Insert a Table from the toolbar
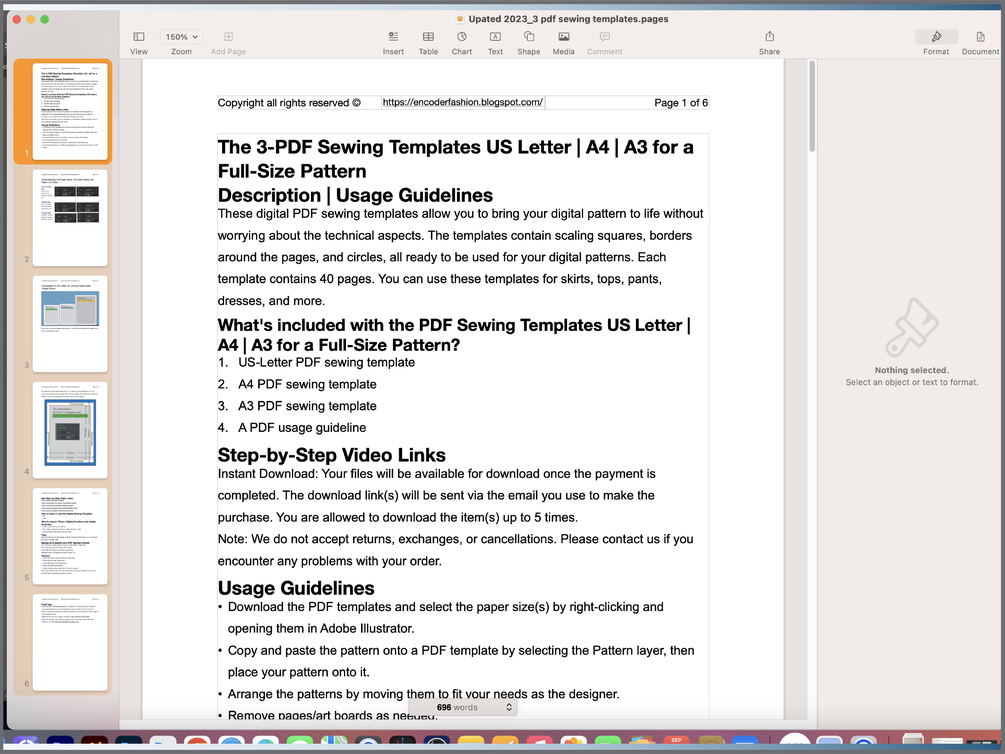1005x754 pixels. (x=428, y=43)
